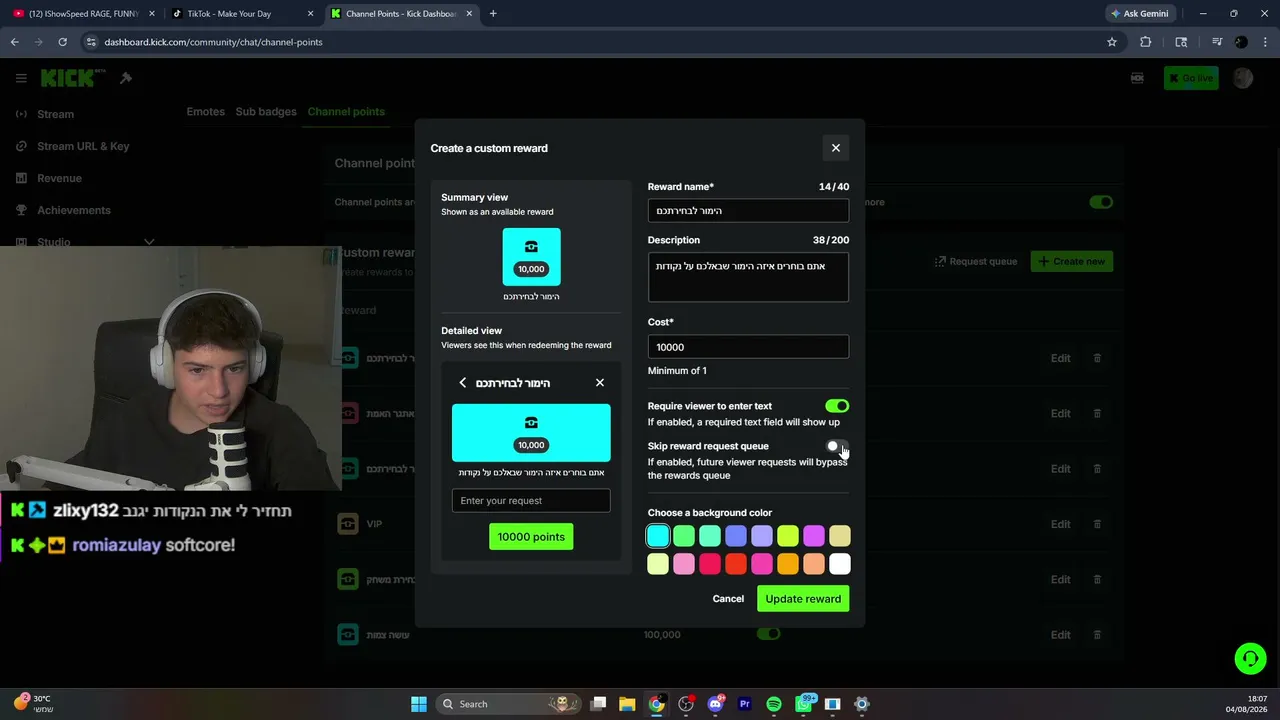Go back to the previous page

coord(14,42)
